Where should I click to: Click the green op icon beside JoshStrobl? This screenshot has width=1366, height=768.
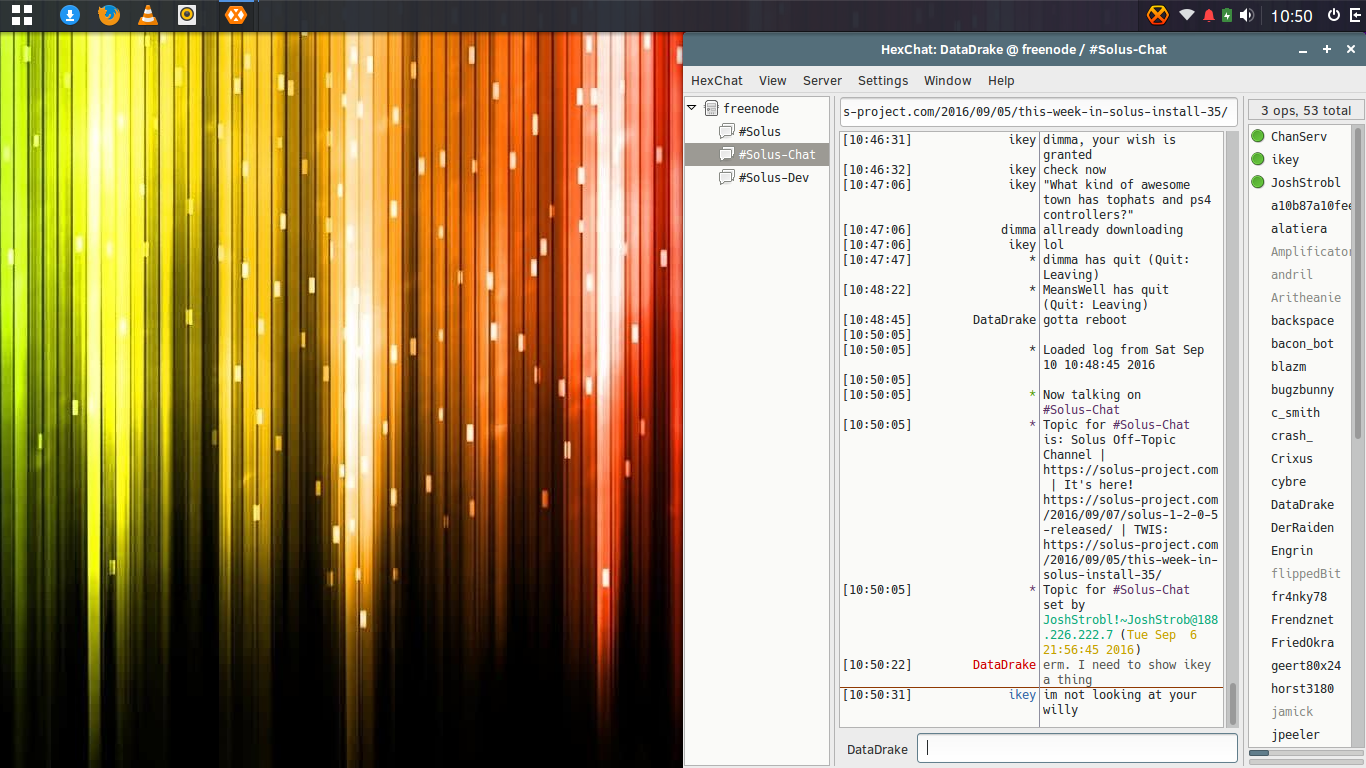1258,182
